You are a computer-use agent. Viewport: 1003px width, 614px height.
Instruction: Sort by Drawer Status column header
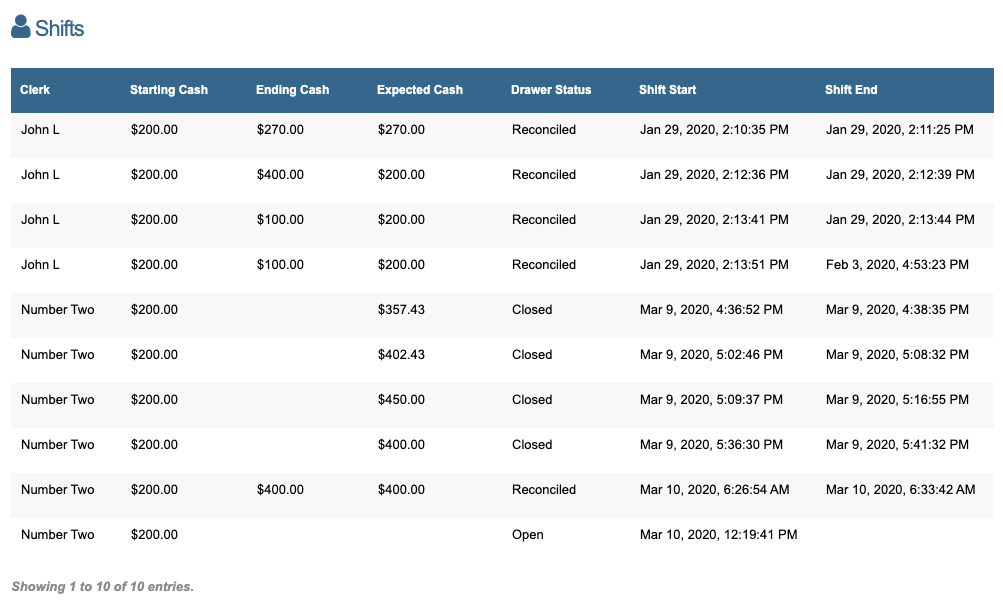551,90
